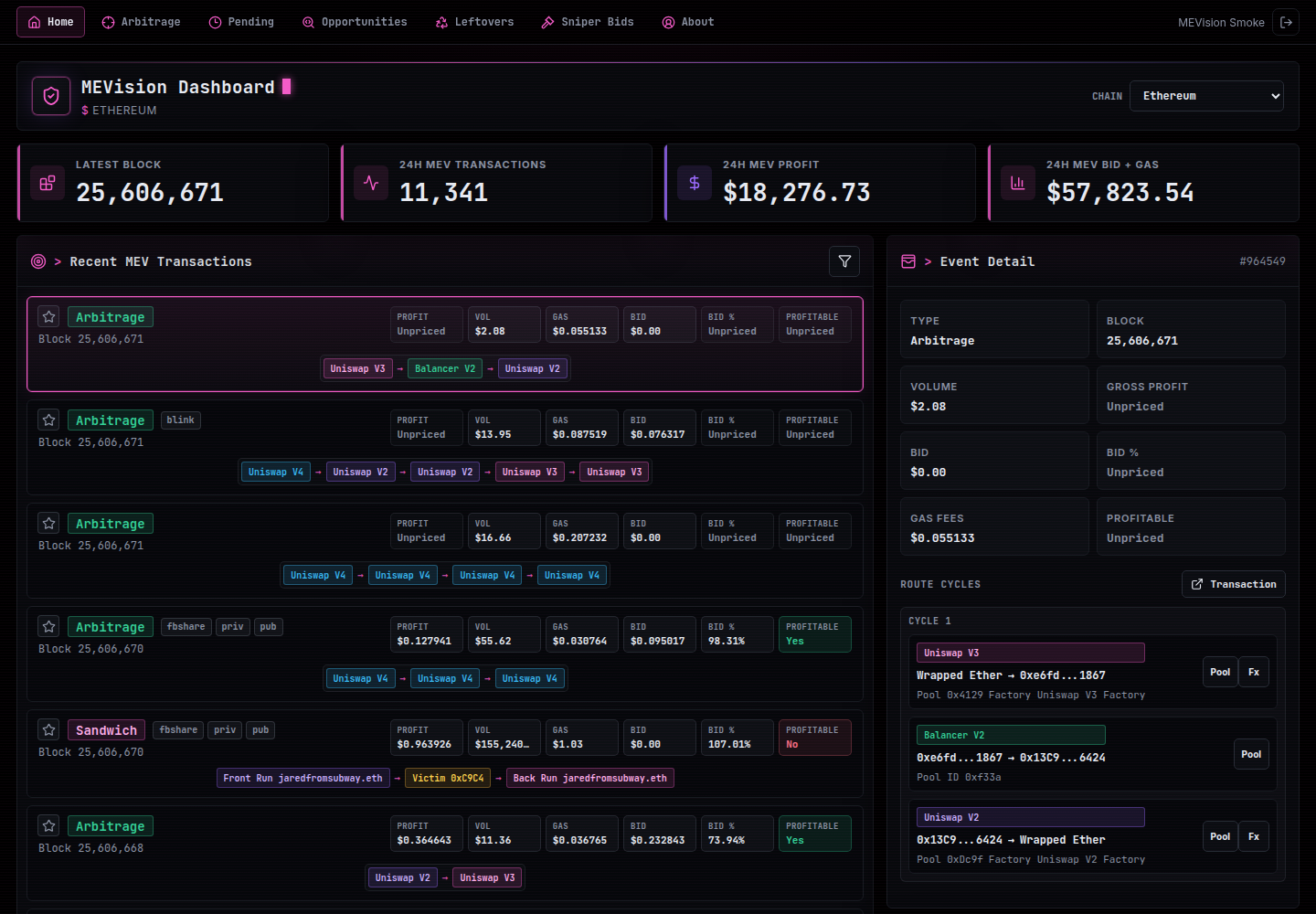Viewport: 1316px width, 914px height.
Task: Click the Sandwich type badge
Action: point(106,730)
